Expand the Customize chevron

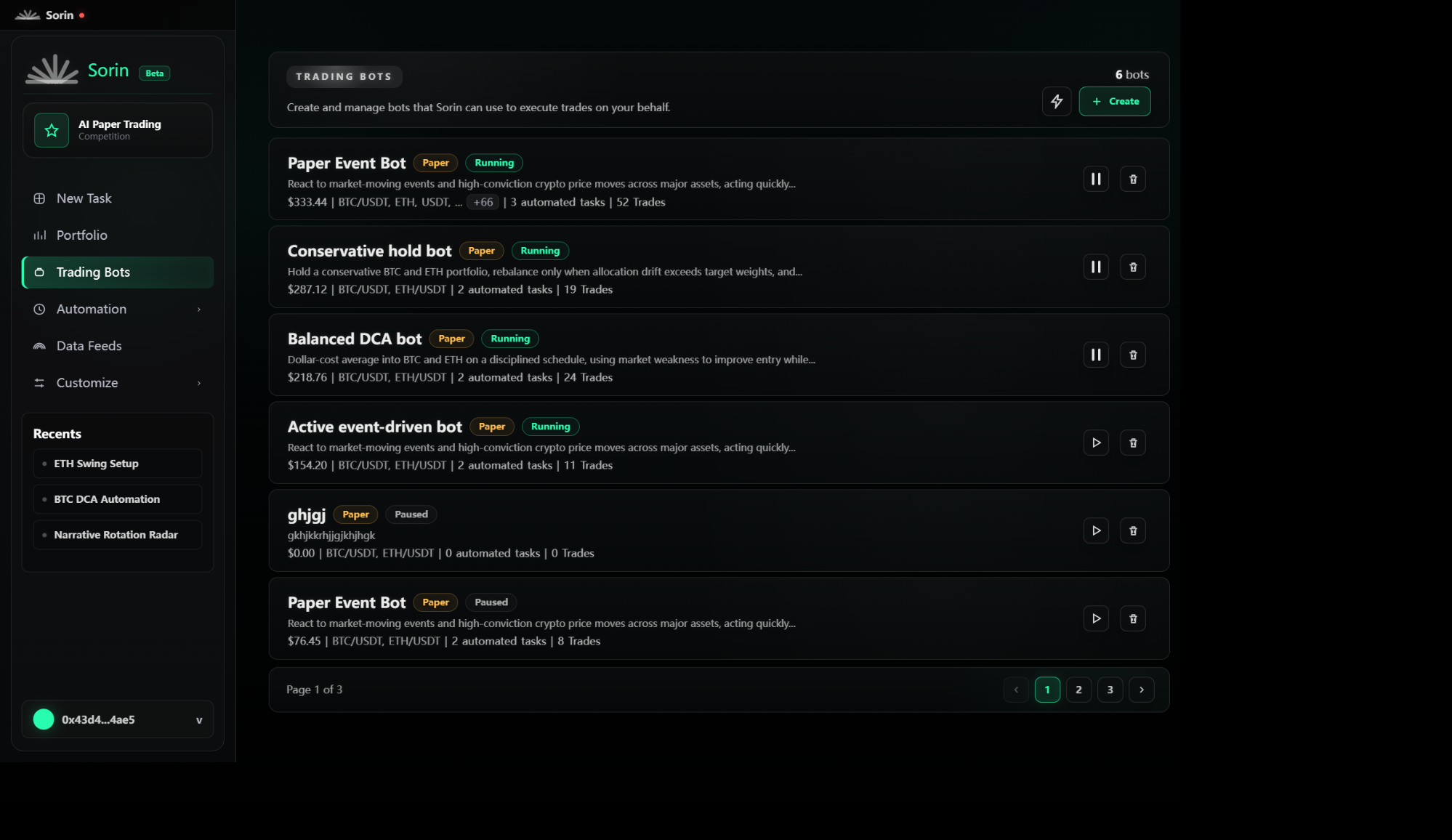pyautogui.click(x=198, y=383)
